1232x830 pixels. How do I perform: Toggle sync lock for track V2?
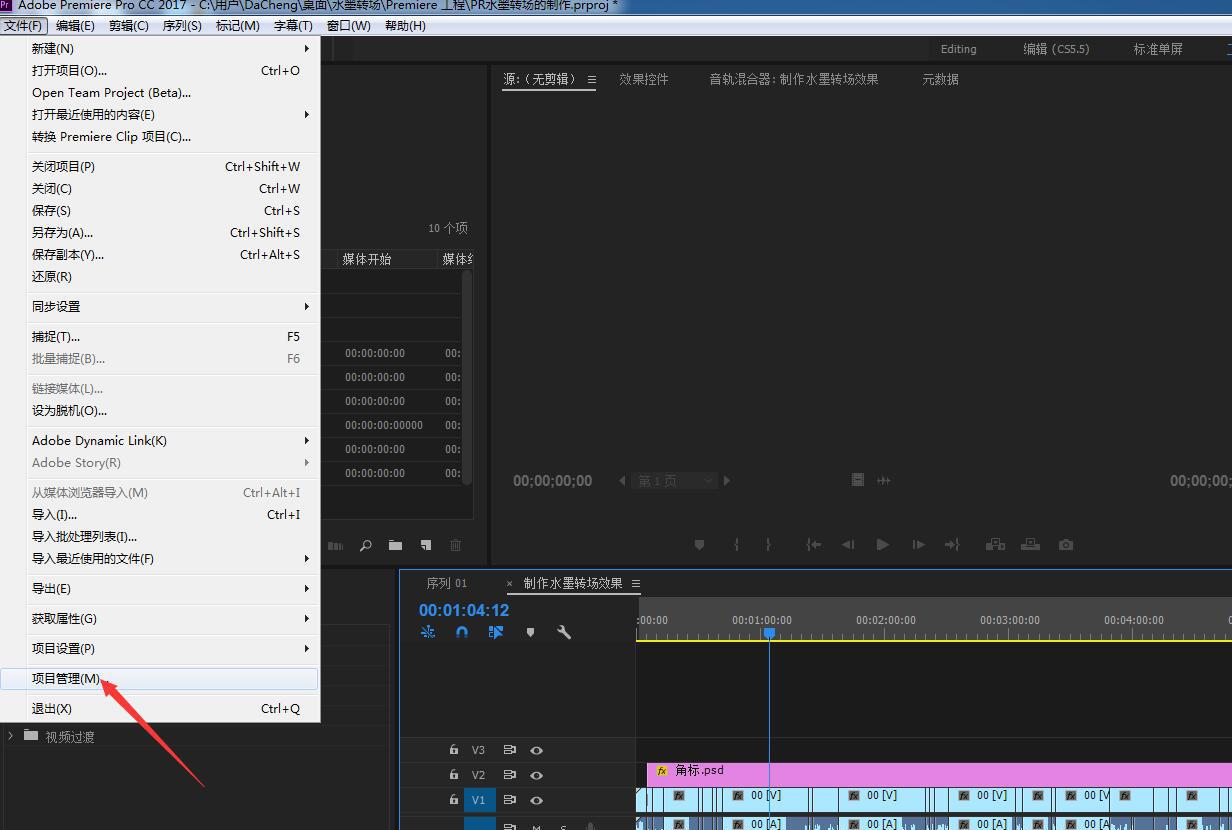tap(509, 775)
